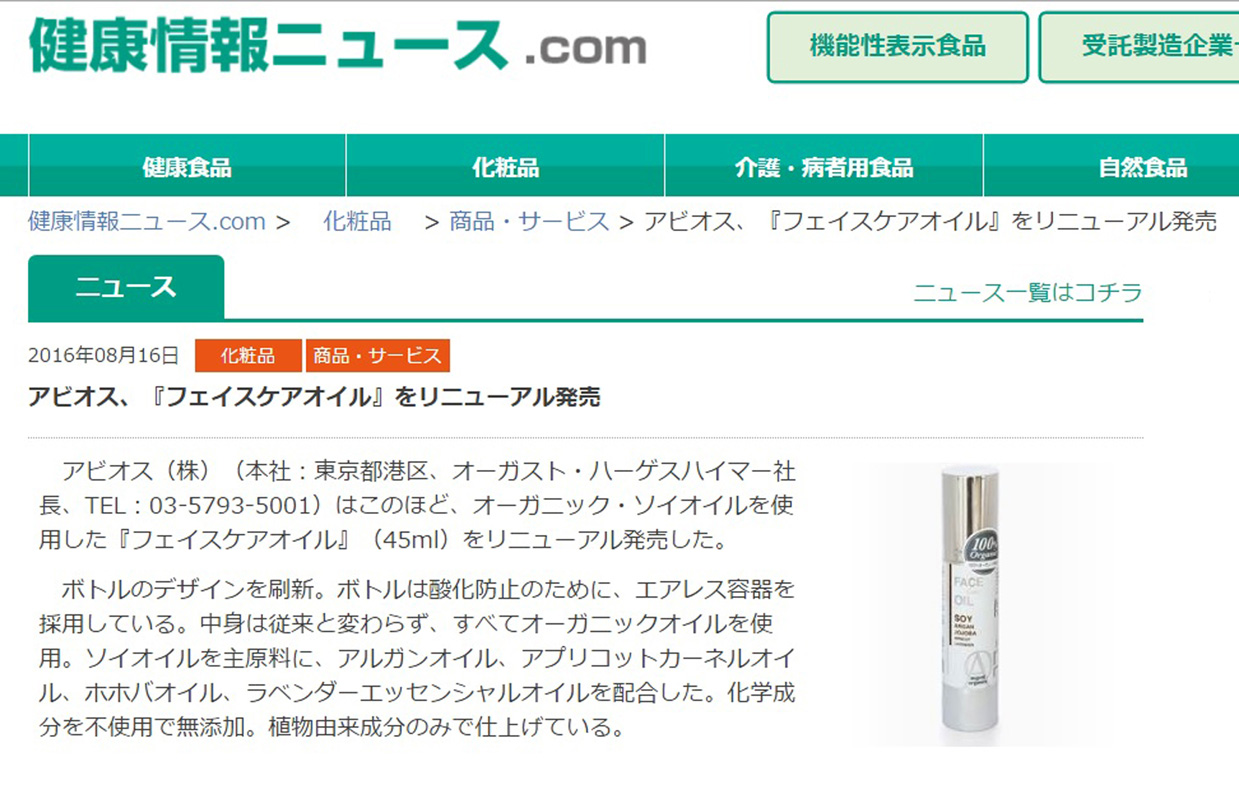Open the 機能性表示食品 button
Image resolution: width=1239 pixels, height=800 pixels.
(x=897, y=47)
